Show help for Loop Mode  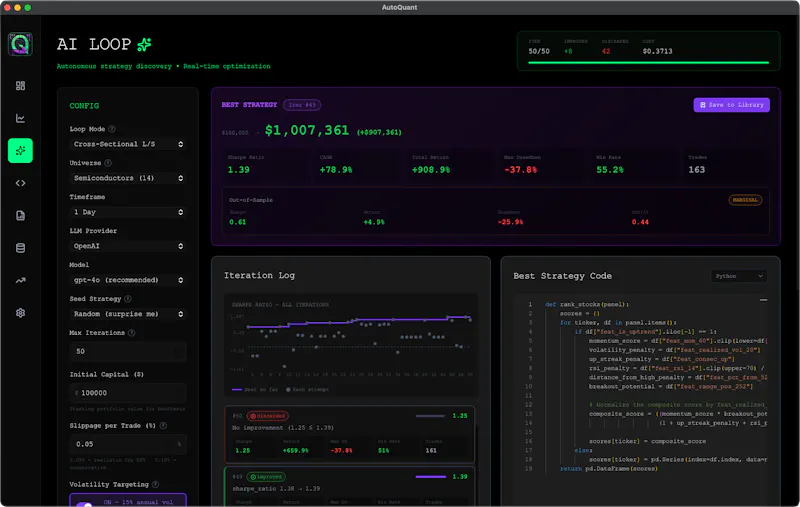click(x=112, y=129)
